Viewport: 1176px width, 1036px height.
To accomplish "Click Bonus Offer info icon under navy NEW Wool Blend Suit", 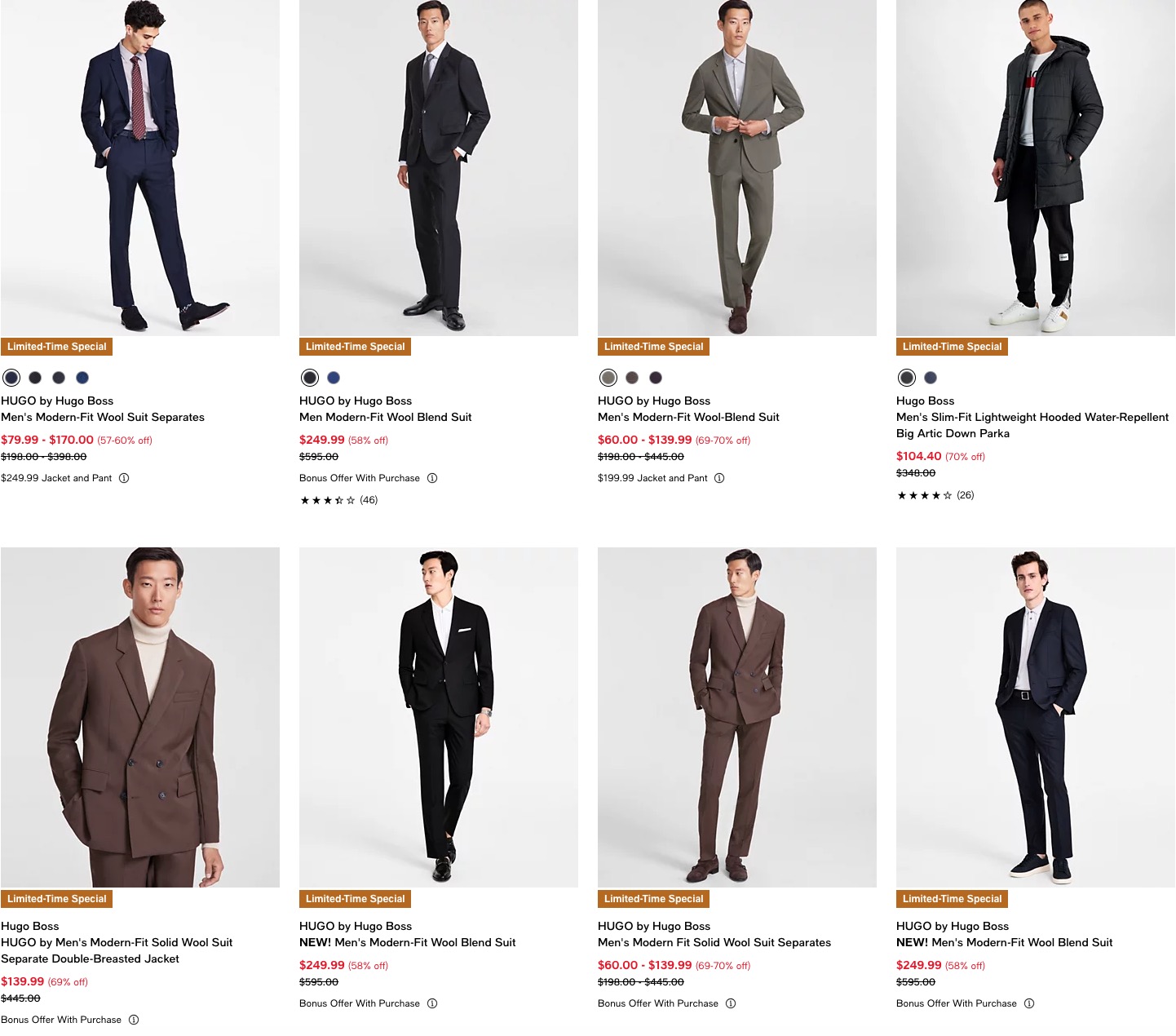I will 1029,1003.
